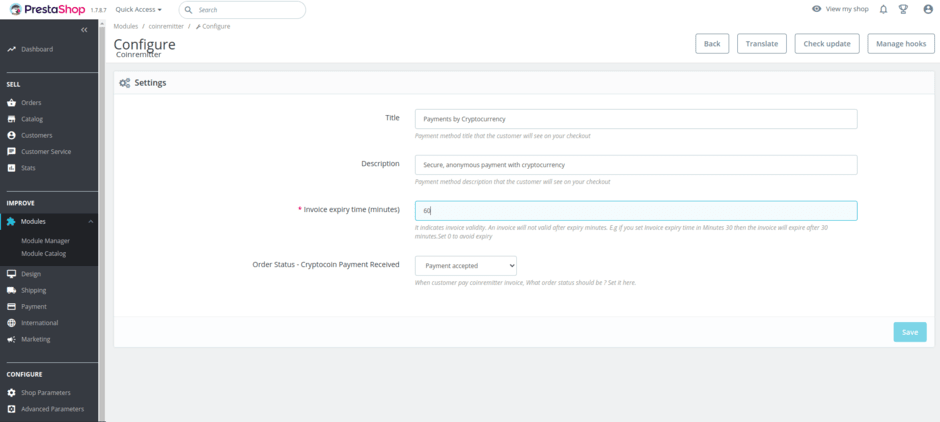Click the version number 1.7.8.7 text
This screenshot has height=422, width=940.
point(99,10)
